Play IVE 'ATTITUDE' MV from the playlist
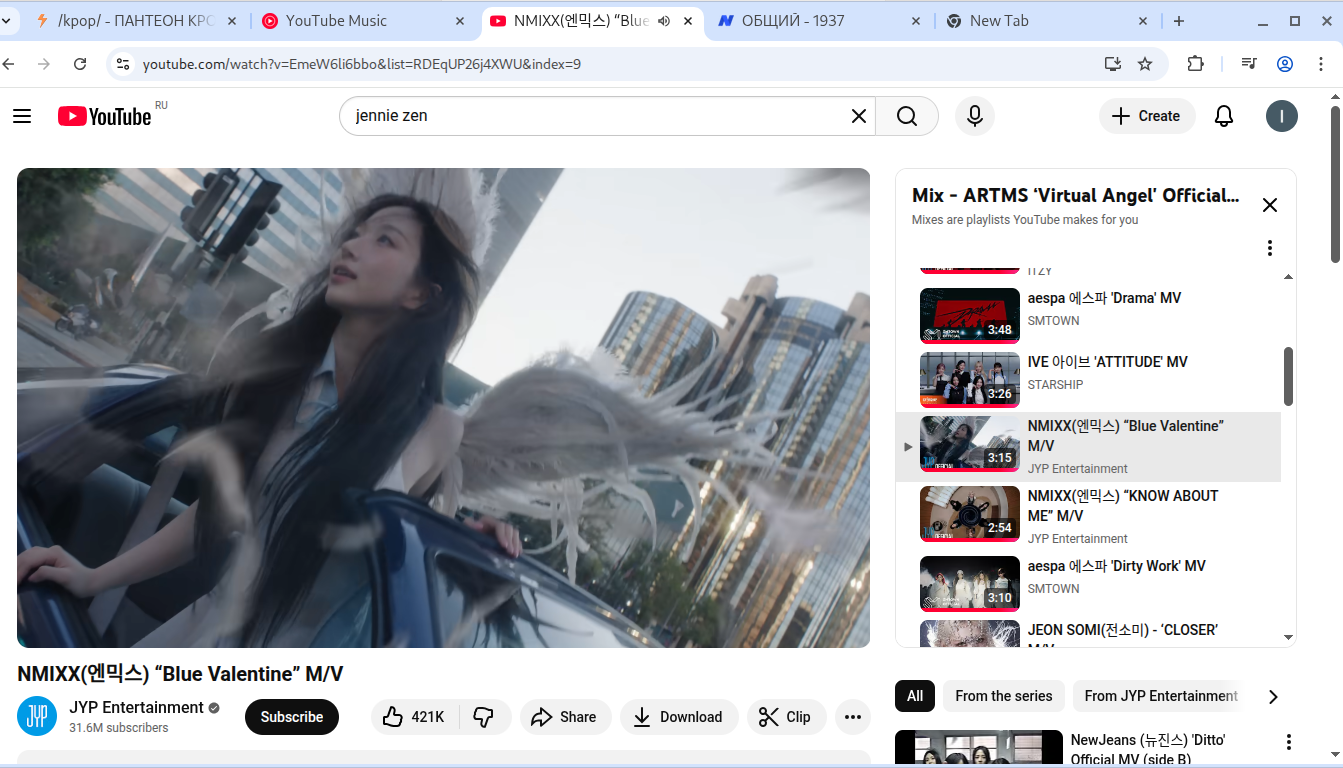 1108,362
